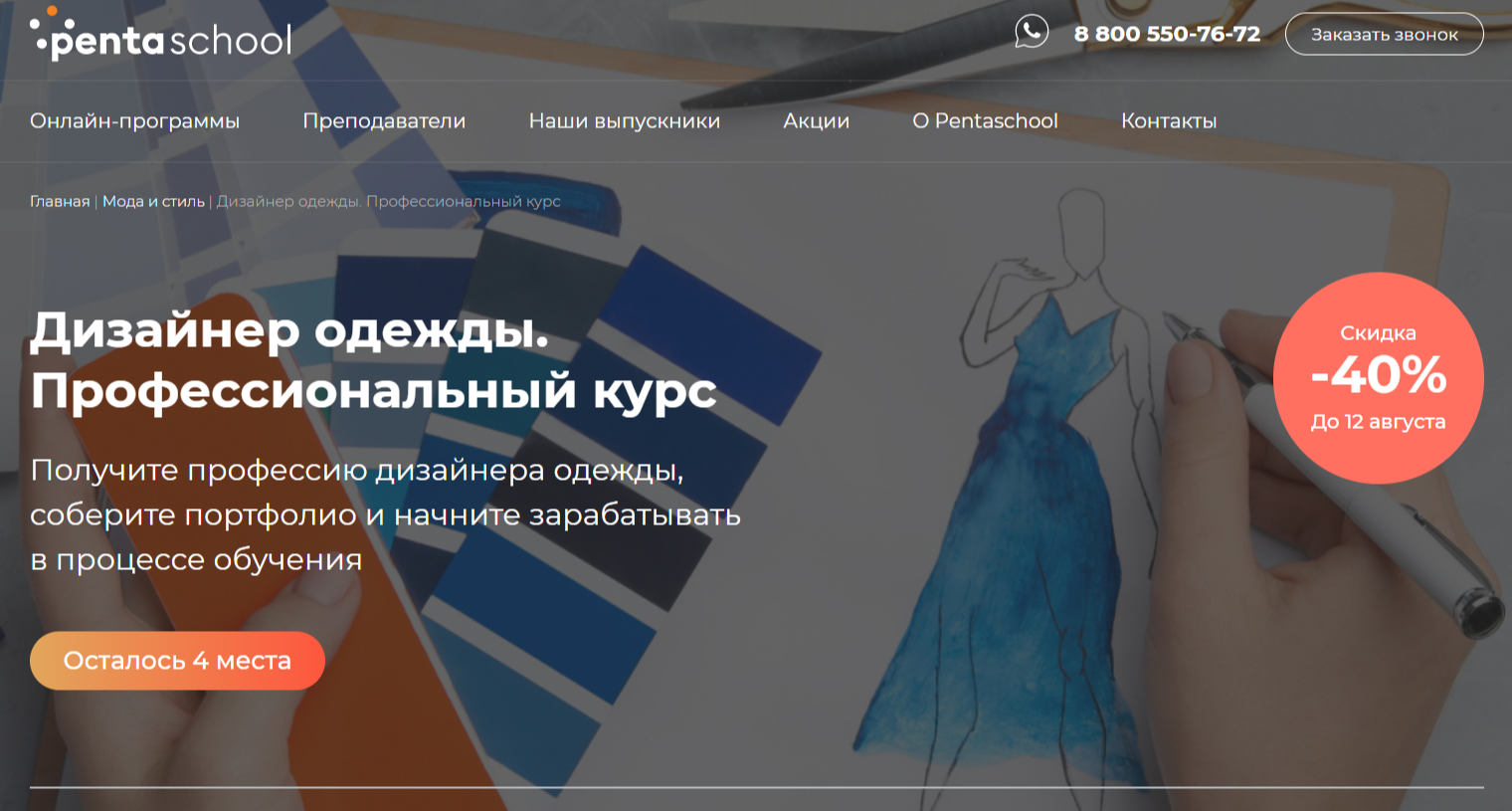The image size is (1512, 811).
Task: Click the course heading 'Дизайнер одежды. Профессиональный курс'
Action: click(x=373, y=360)
